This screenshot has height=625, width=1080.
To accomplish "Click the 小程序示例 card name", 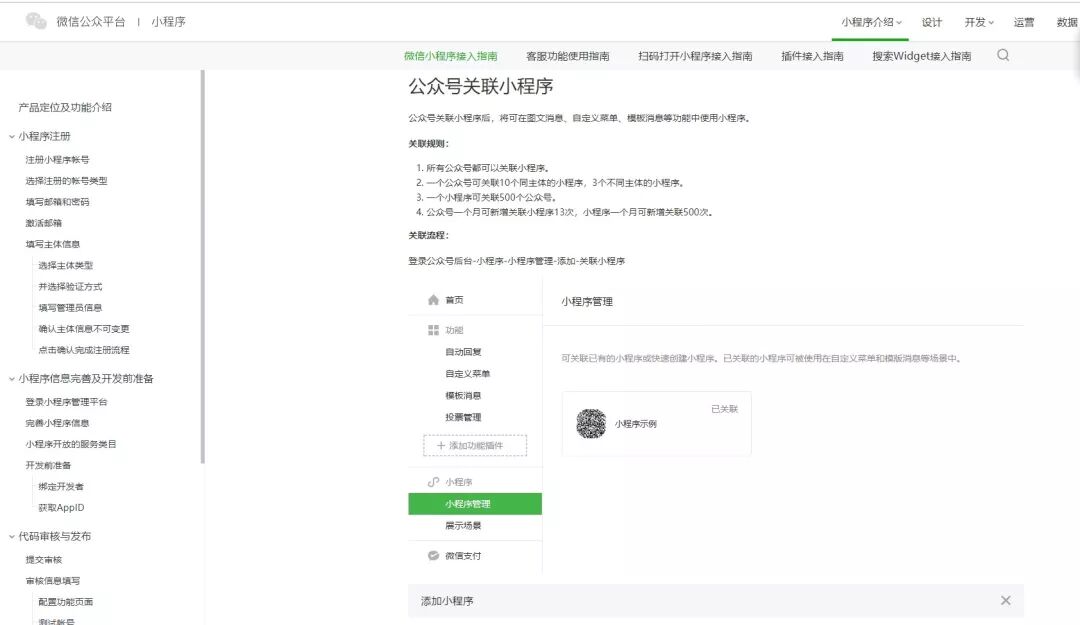I will pos(636,424).
